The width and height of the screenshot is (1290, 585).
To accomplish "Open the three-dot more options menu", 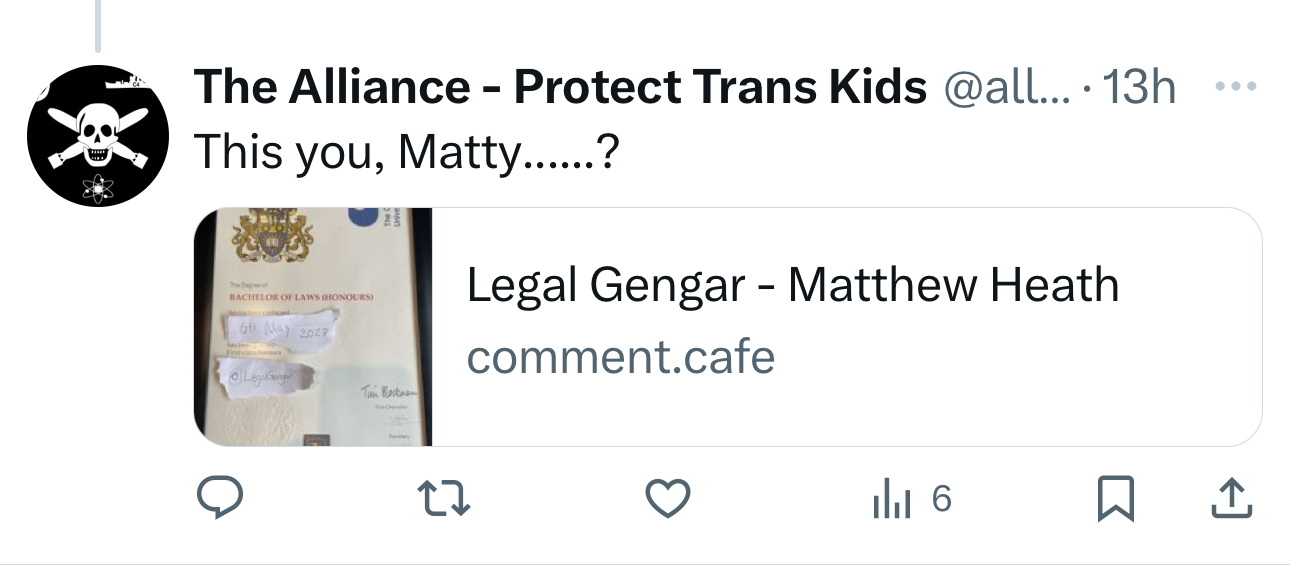I will point(1233,87).
